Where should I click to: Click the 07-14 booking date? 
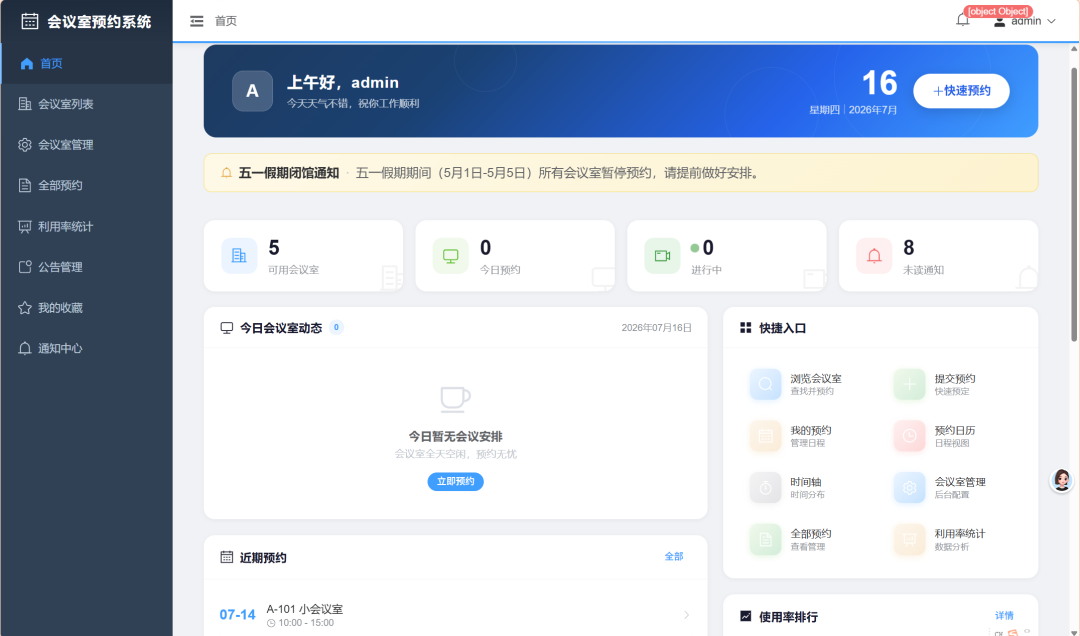click(237, 615)
